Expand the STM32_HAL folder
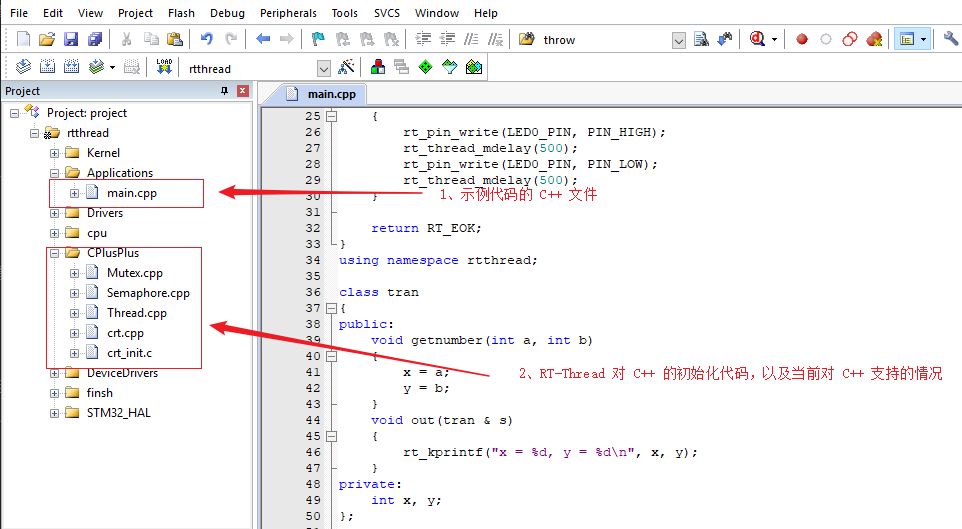This screenshot has width=962, height=529. point(55,414)
